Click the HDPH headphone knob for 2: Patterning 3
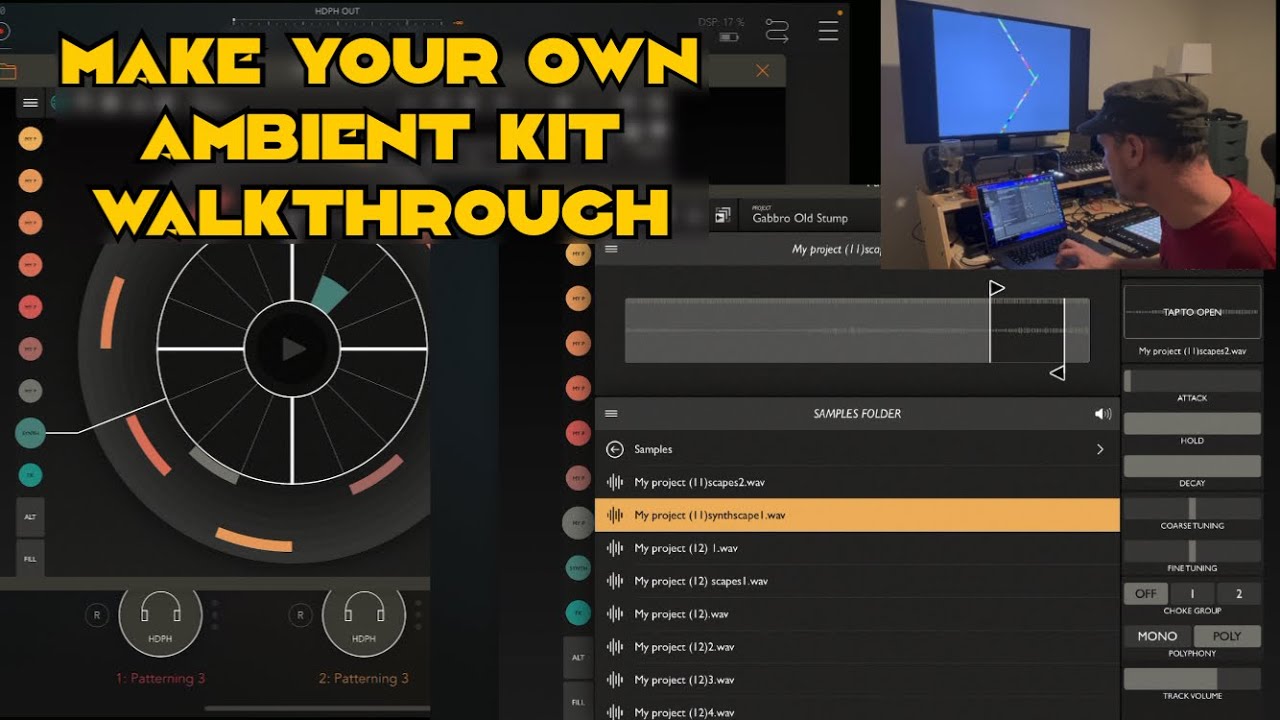 coord(364,617)
